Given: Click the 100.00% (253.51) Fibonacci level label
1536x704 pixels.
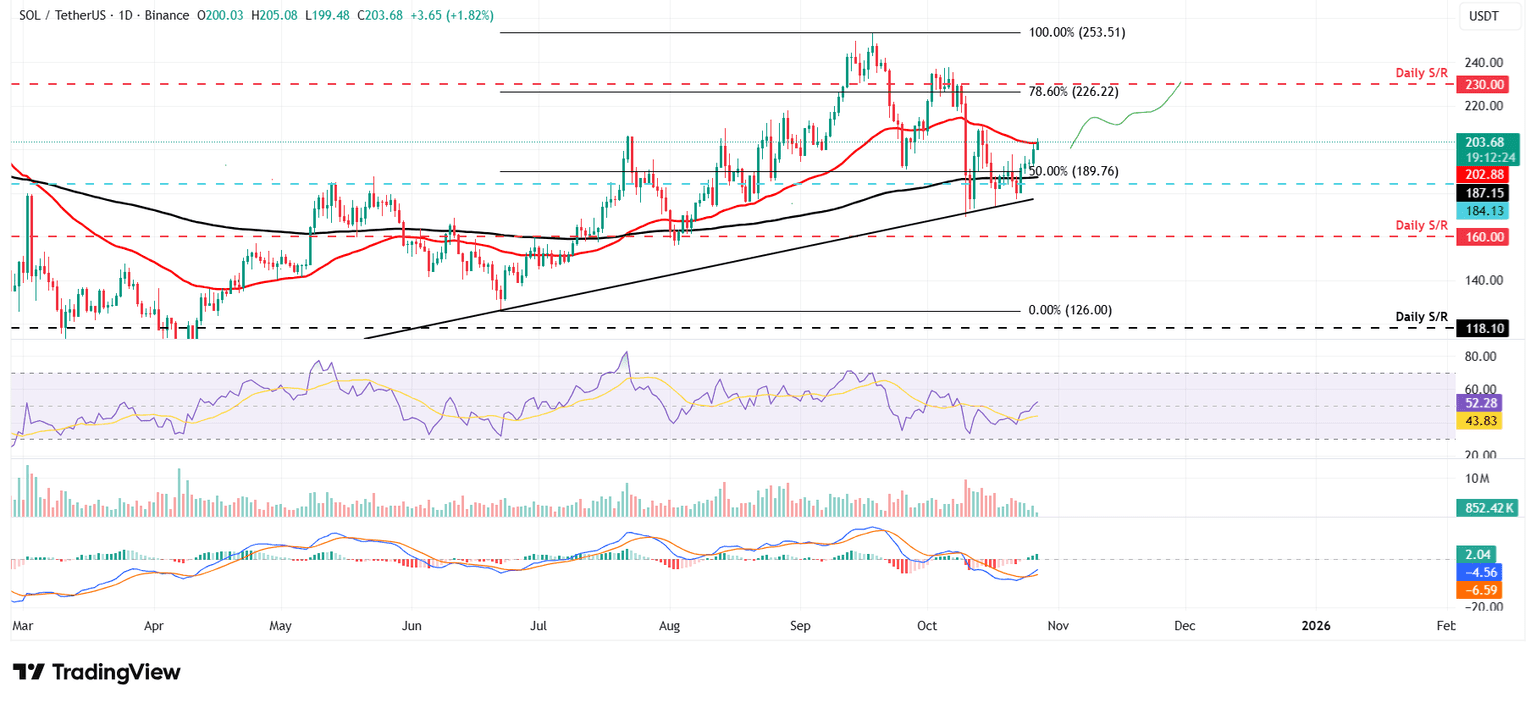Looking at the screenshot, I should point(1076,32).
